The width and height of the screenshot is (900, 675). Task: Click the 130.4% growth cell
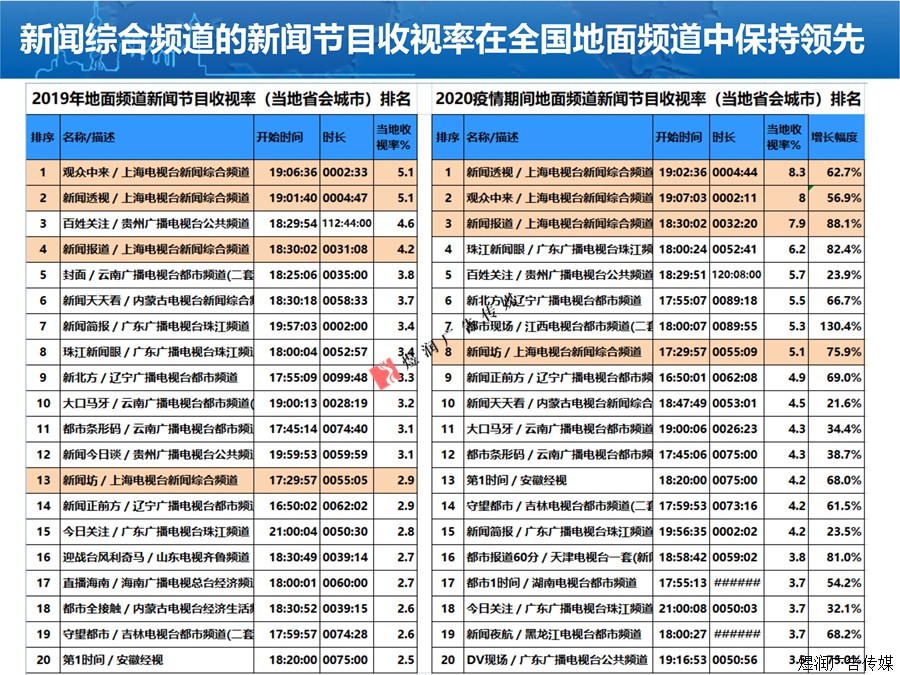click(x=836, y=326)
